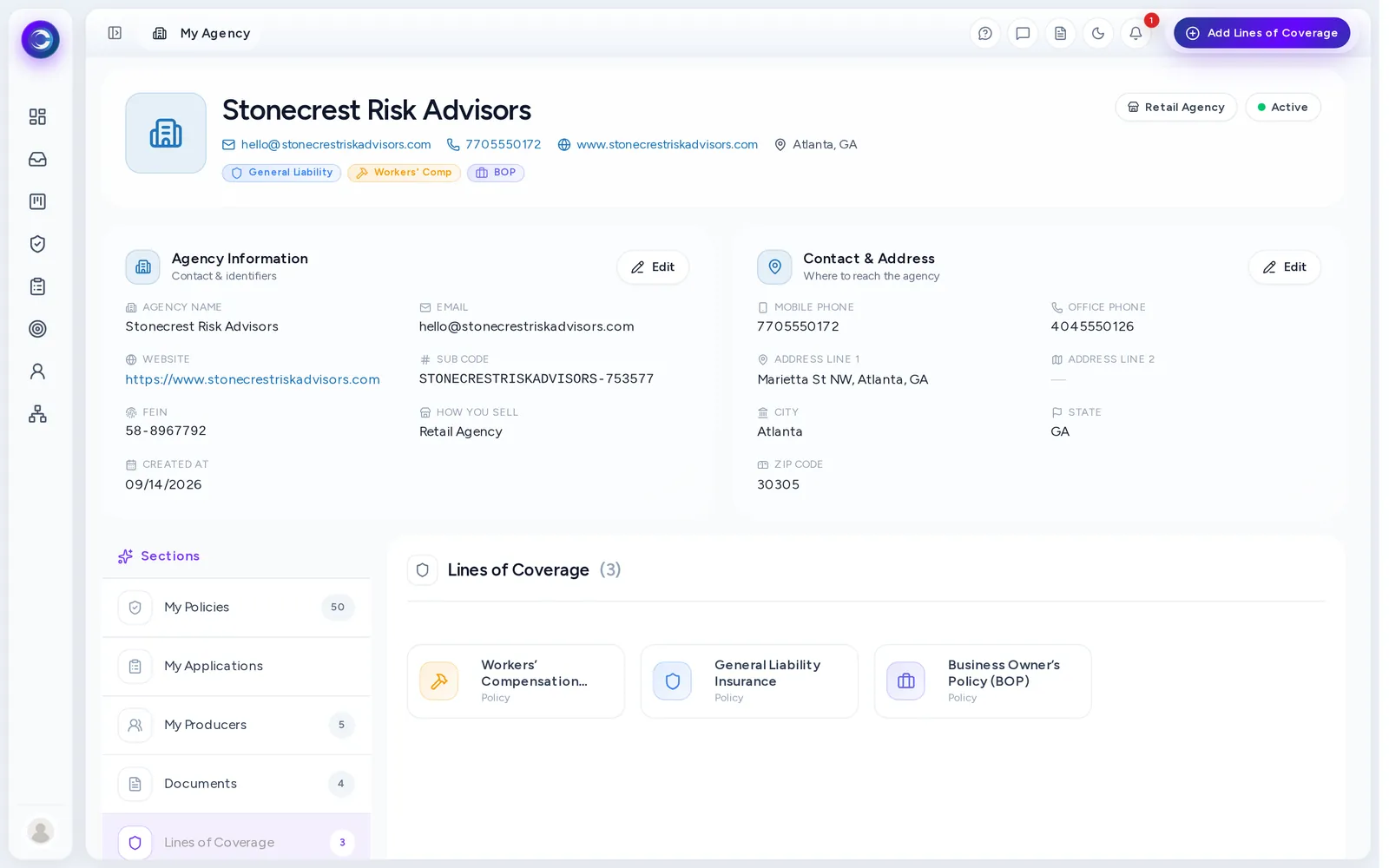This screenshot has height=868, width=1389.
Task: Open the org chart network icon in sidebar
Action: tap(37, 414)
